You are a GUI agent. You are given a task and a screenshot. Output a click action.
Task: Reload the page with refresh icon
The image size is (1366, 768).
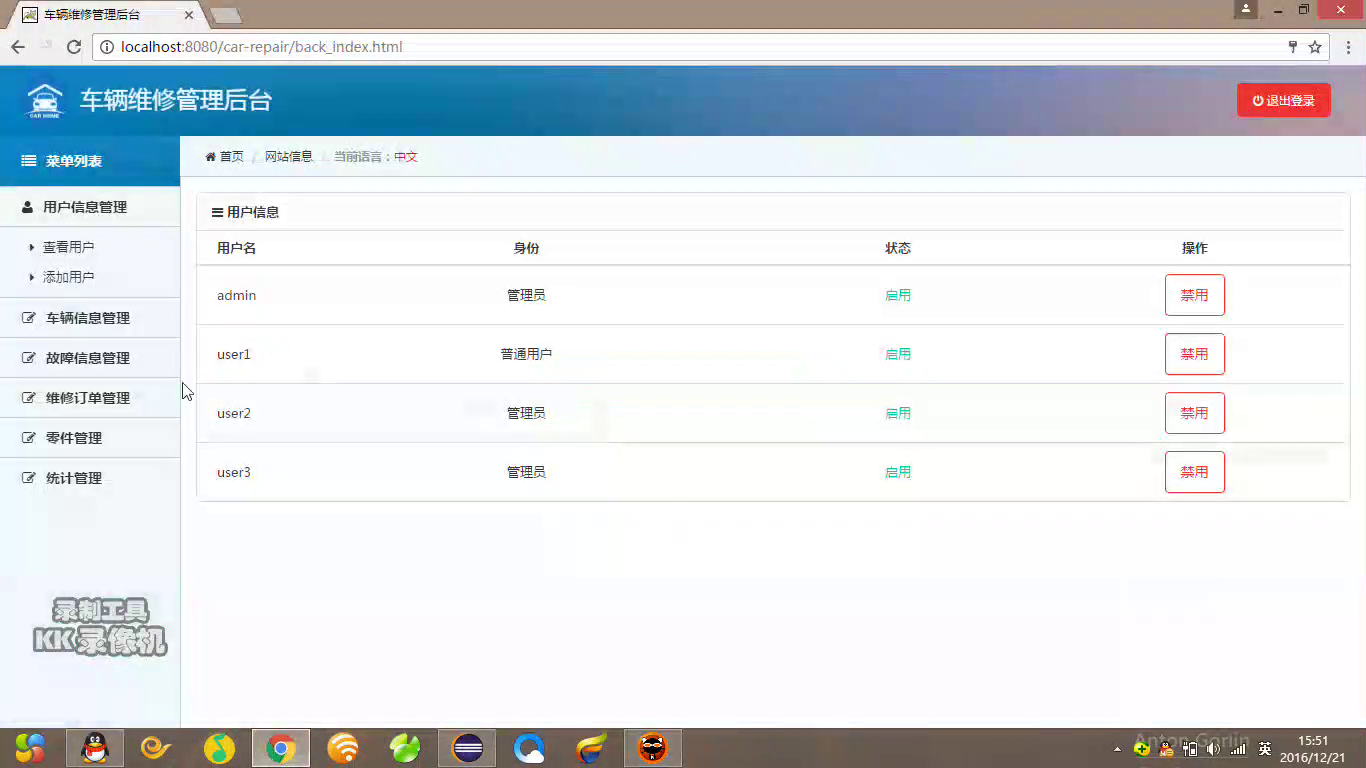click(x=73, y=47)
